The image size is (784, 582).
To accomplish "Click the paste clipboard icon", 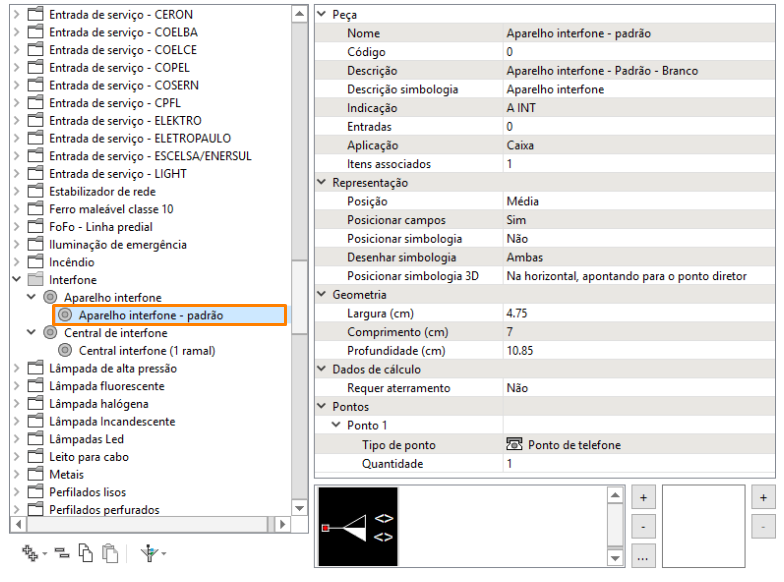I will tap(110, 553).
